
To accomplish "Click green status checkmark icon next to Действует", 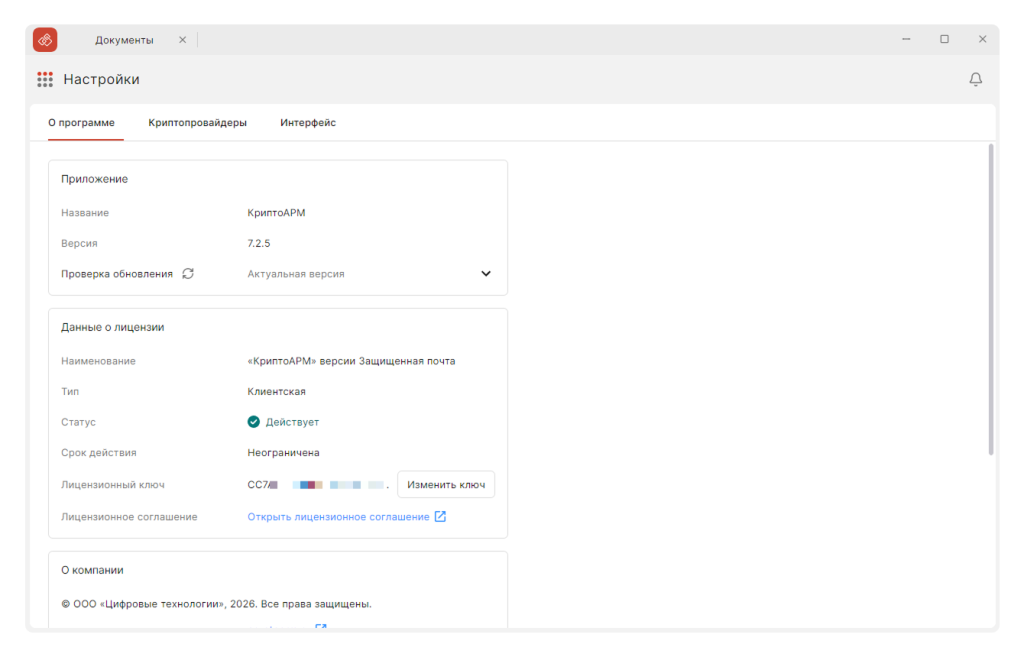I will 253,422.
